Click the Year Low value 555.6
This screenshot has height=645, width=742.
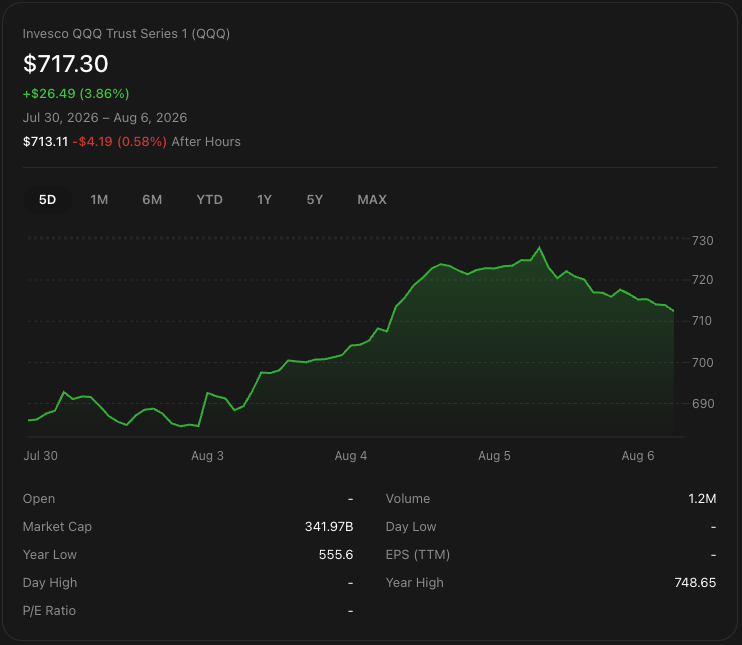(336, 555)
